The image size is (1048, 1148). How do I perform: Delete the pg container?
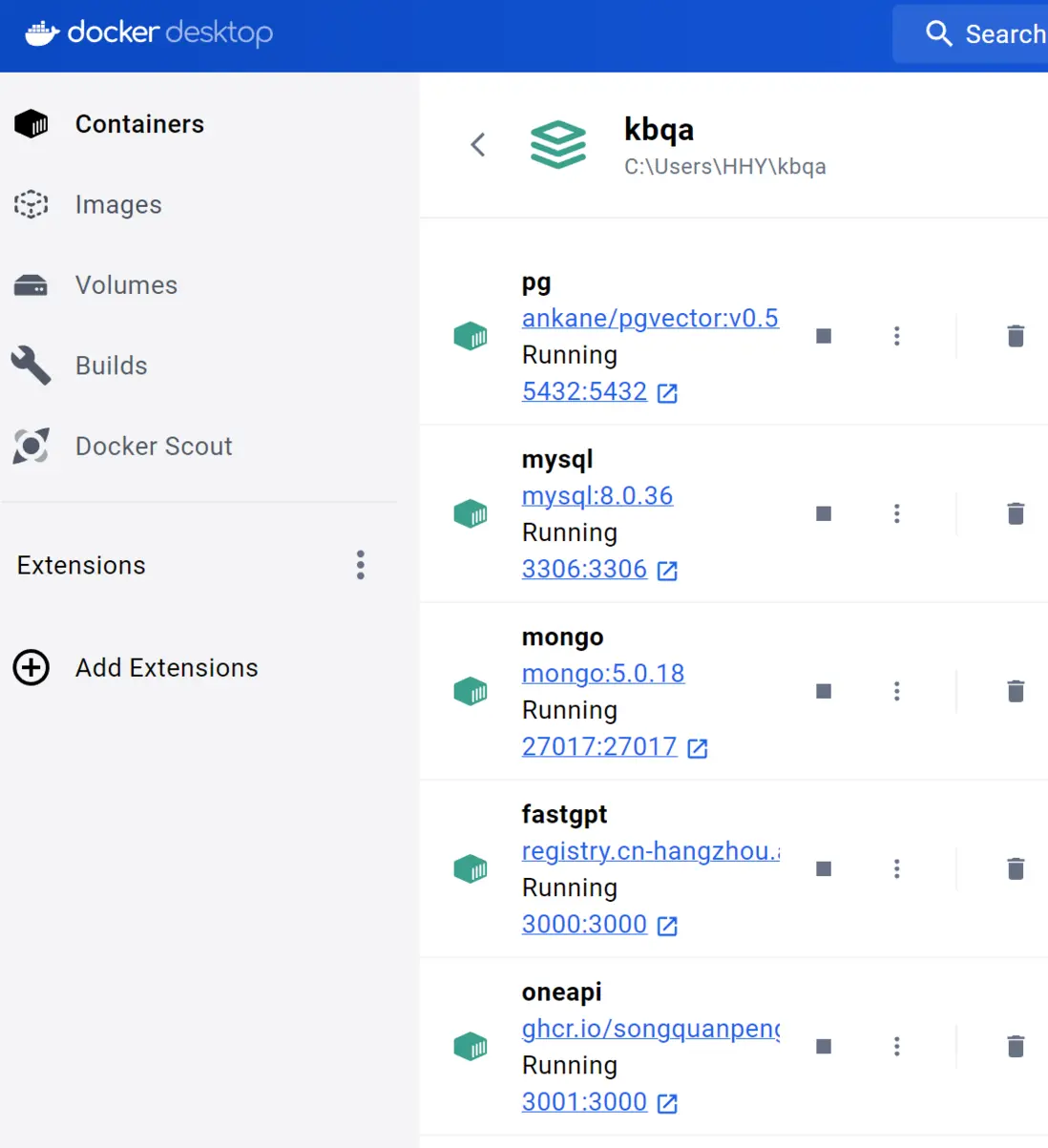(1016, 336)
